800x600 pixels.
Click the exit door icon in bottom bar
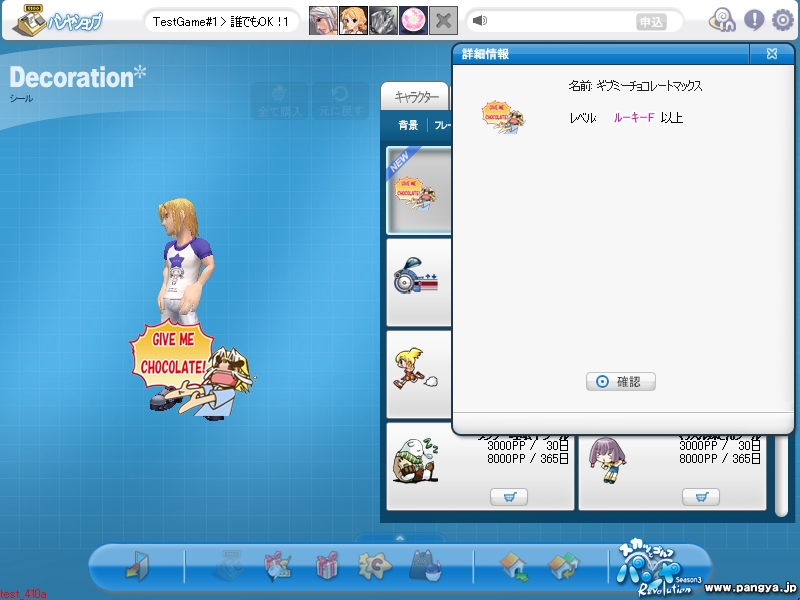tap(137, 565)
